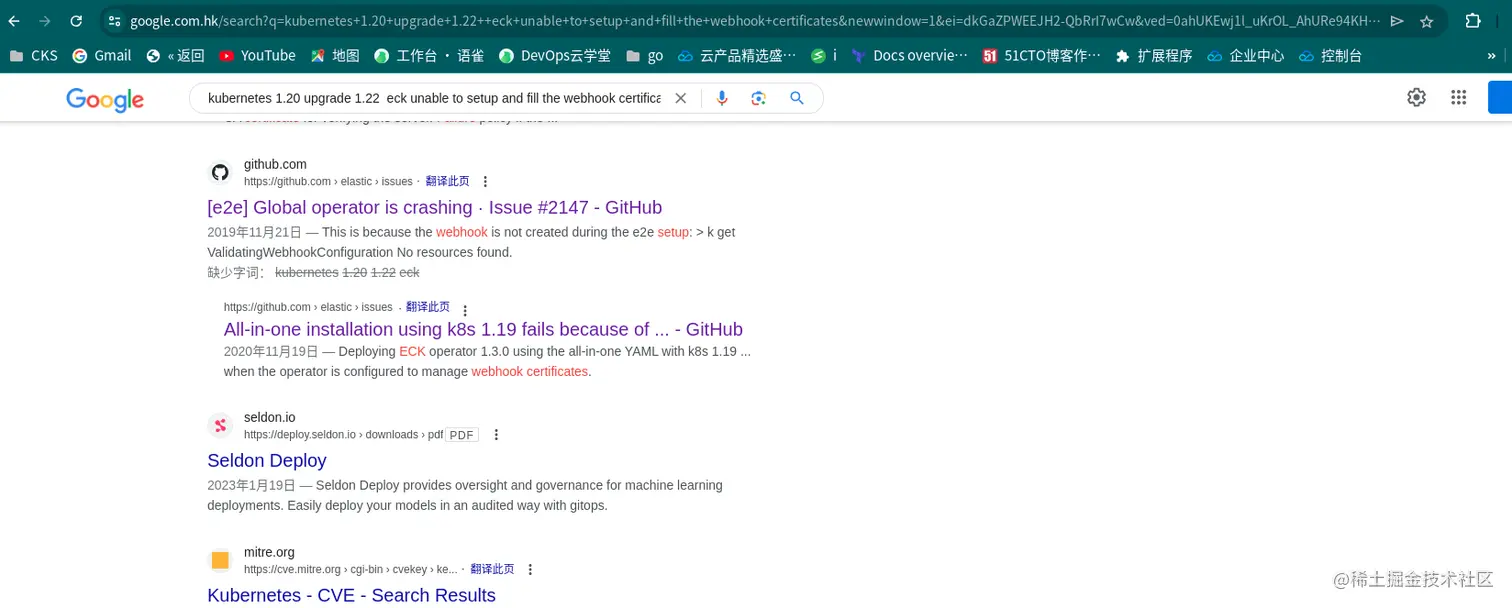Open the 51CTO博客作… bookmark
This screenshot has height=608, width=1512.
[1041, 56]
